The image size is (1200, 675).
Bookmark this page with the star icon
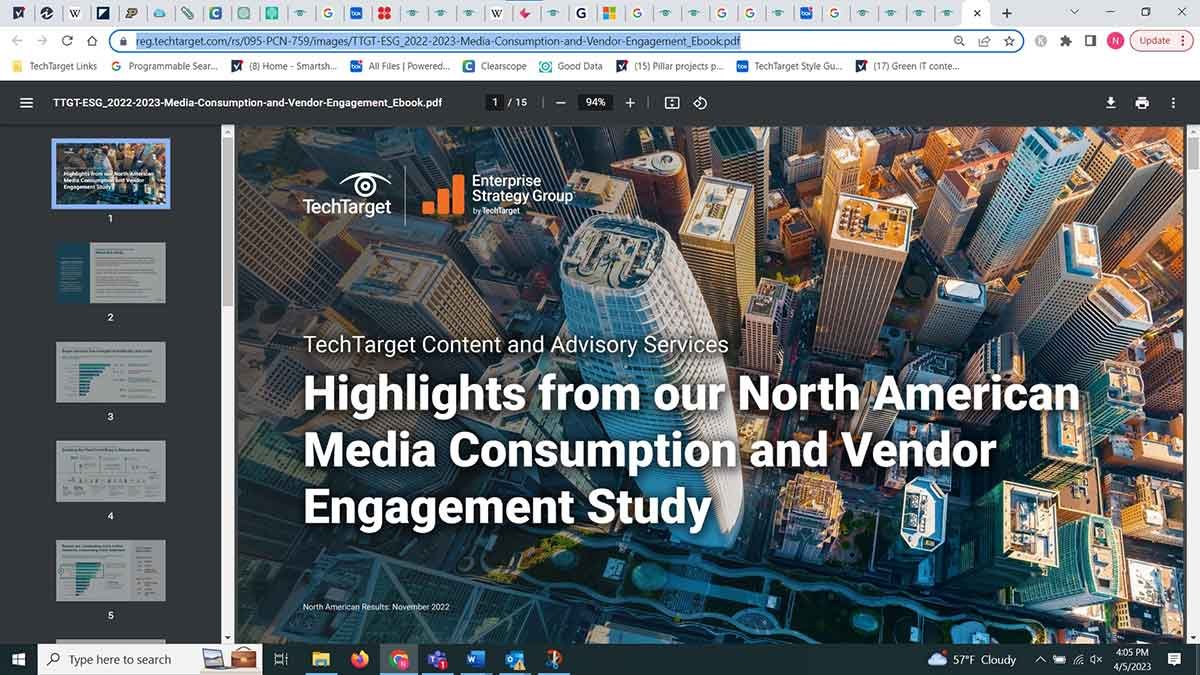point(1009,41)
